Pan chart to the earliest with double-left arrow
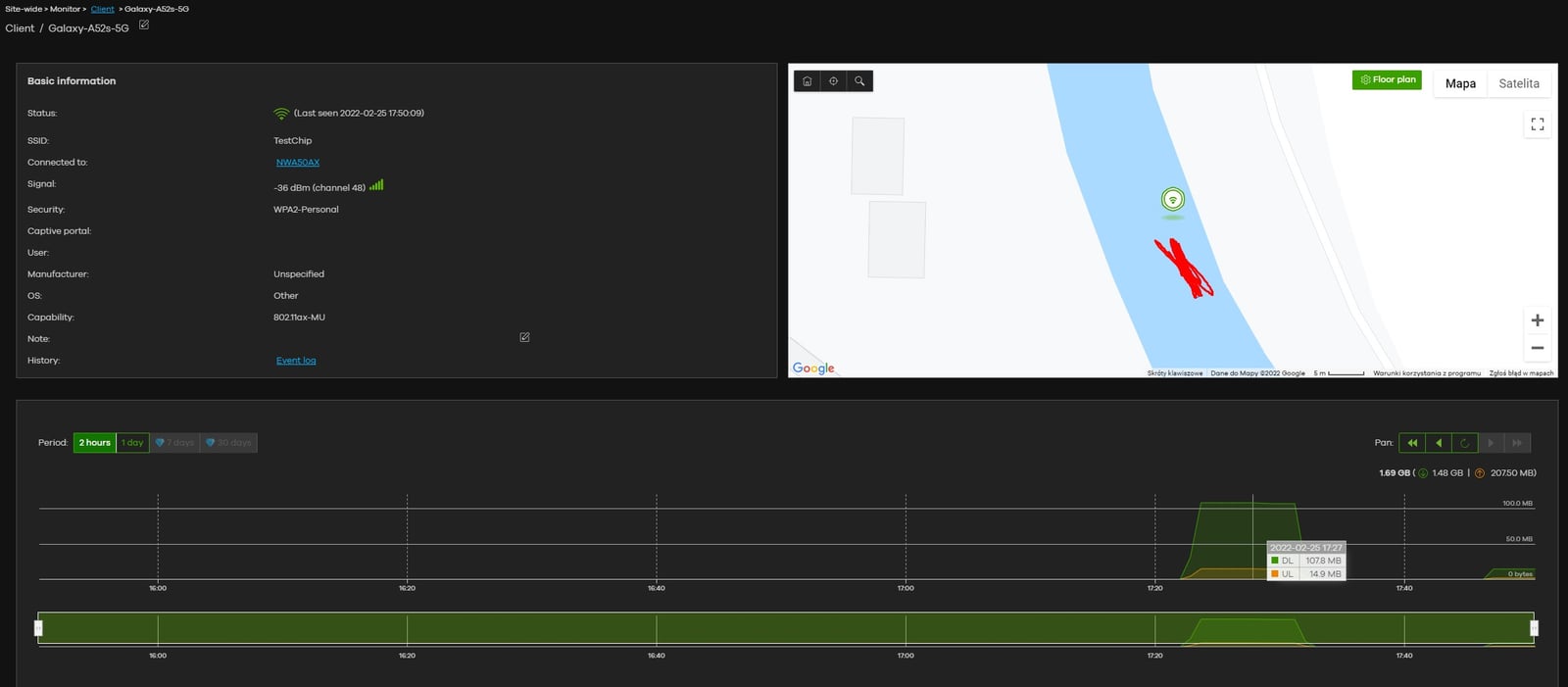Screen dimensions: 1568x687 [x=1411, y=443]
